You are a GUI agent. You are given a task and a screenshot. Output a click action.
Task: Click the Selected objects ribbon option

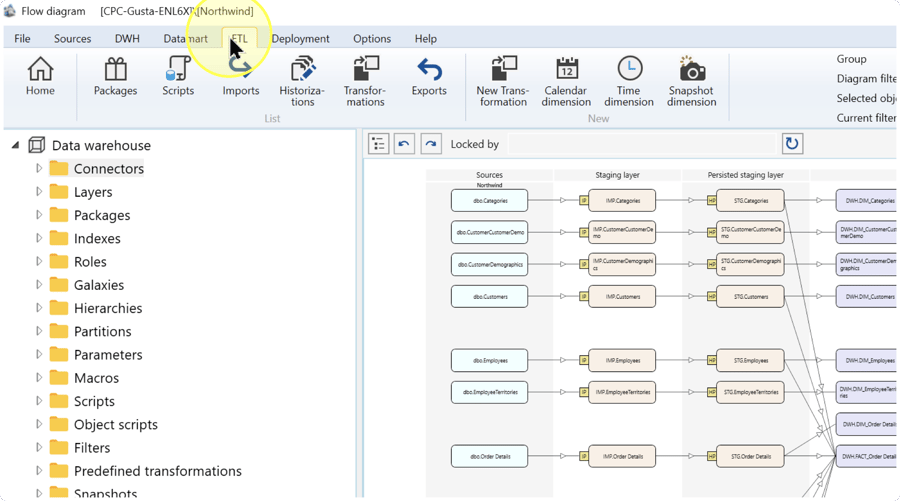(x=866, y=98)
